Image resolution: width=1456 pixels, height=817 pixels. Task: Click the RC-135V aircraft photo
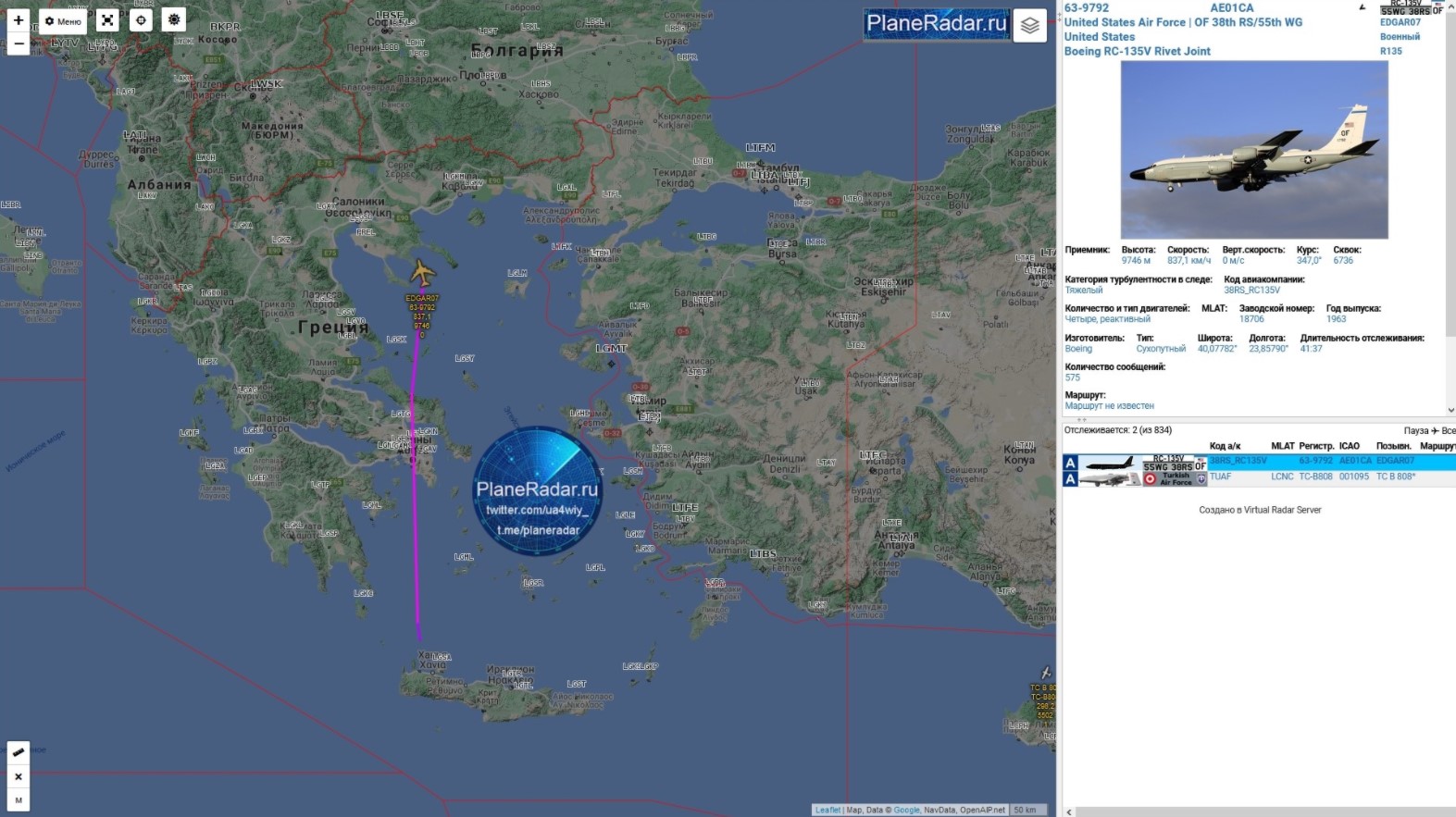click(1254, 150)
